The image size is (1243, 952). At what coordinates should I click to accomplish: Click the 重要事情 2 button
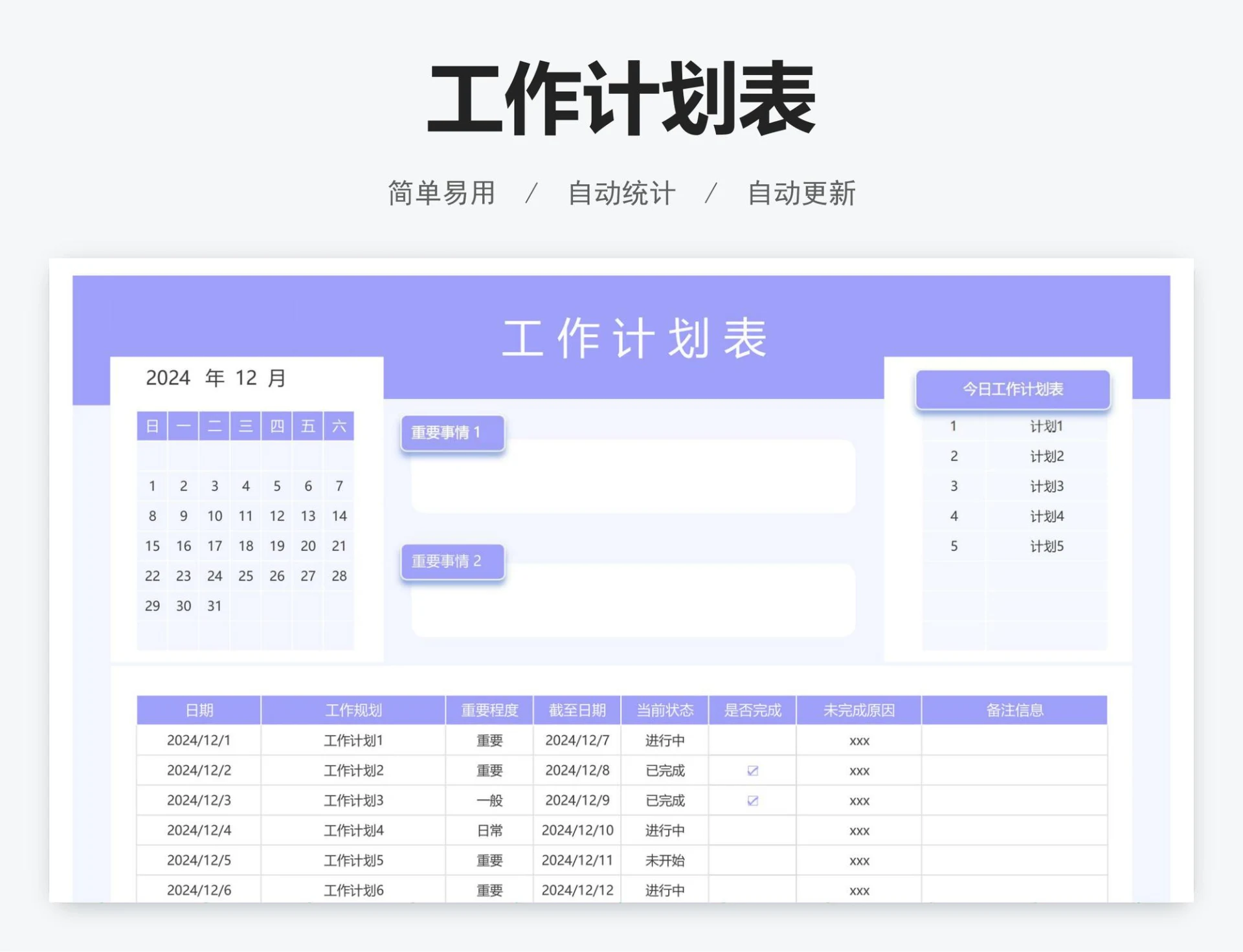452,562
